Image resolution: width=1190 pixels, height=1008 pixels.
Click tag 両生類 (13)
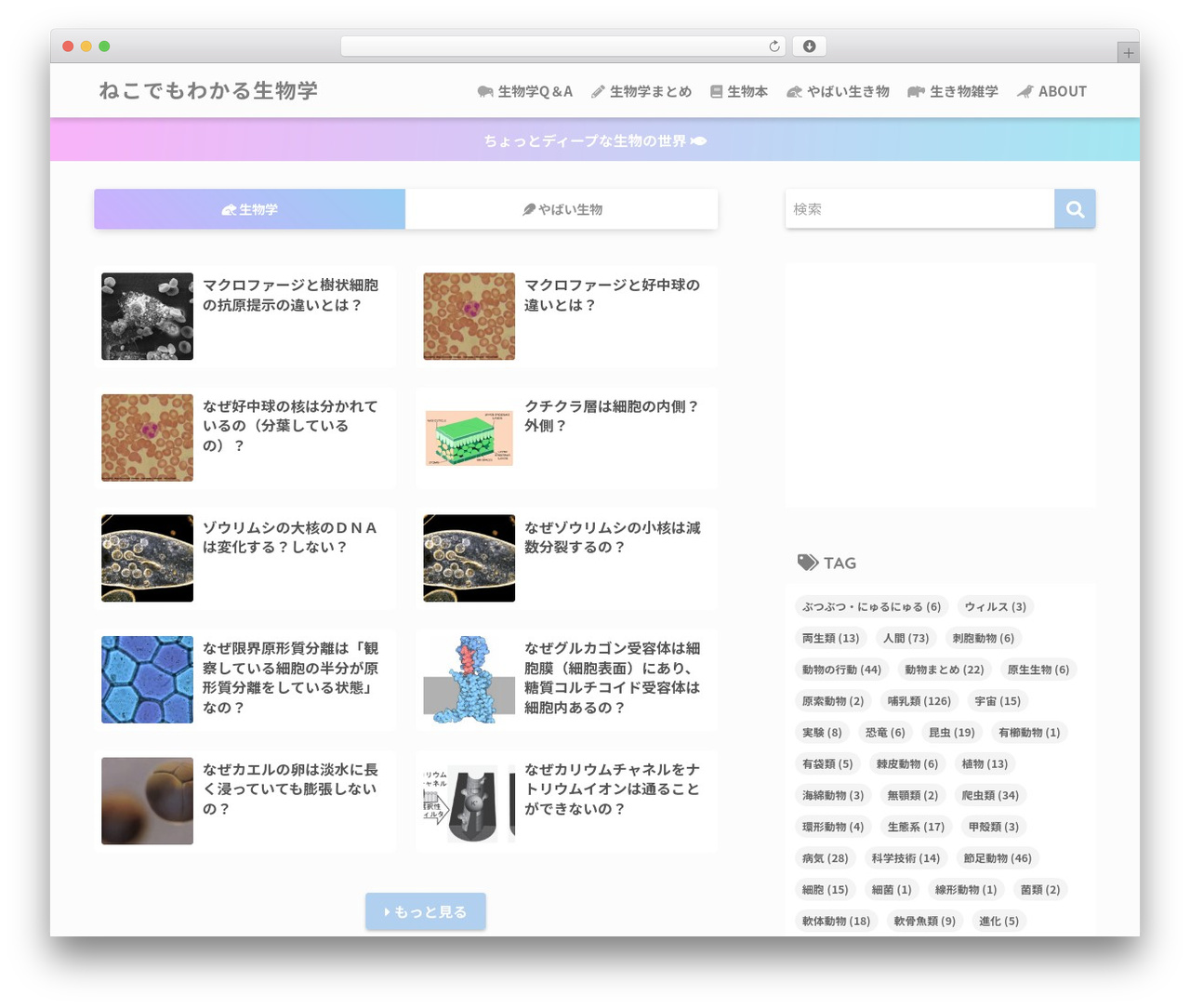(830, 638)
